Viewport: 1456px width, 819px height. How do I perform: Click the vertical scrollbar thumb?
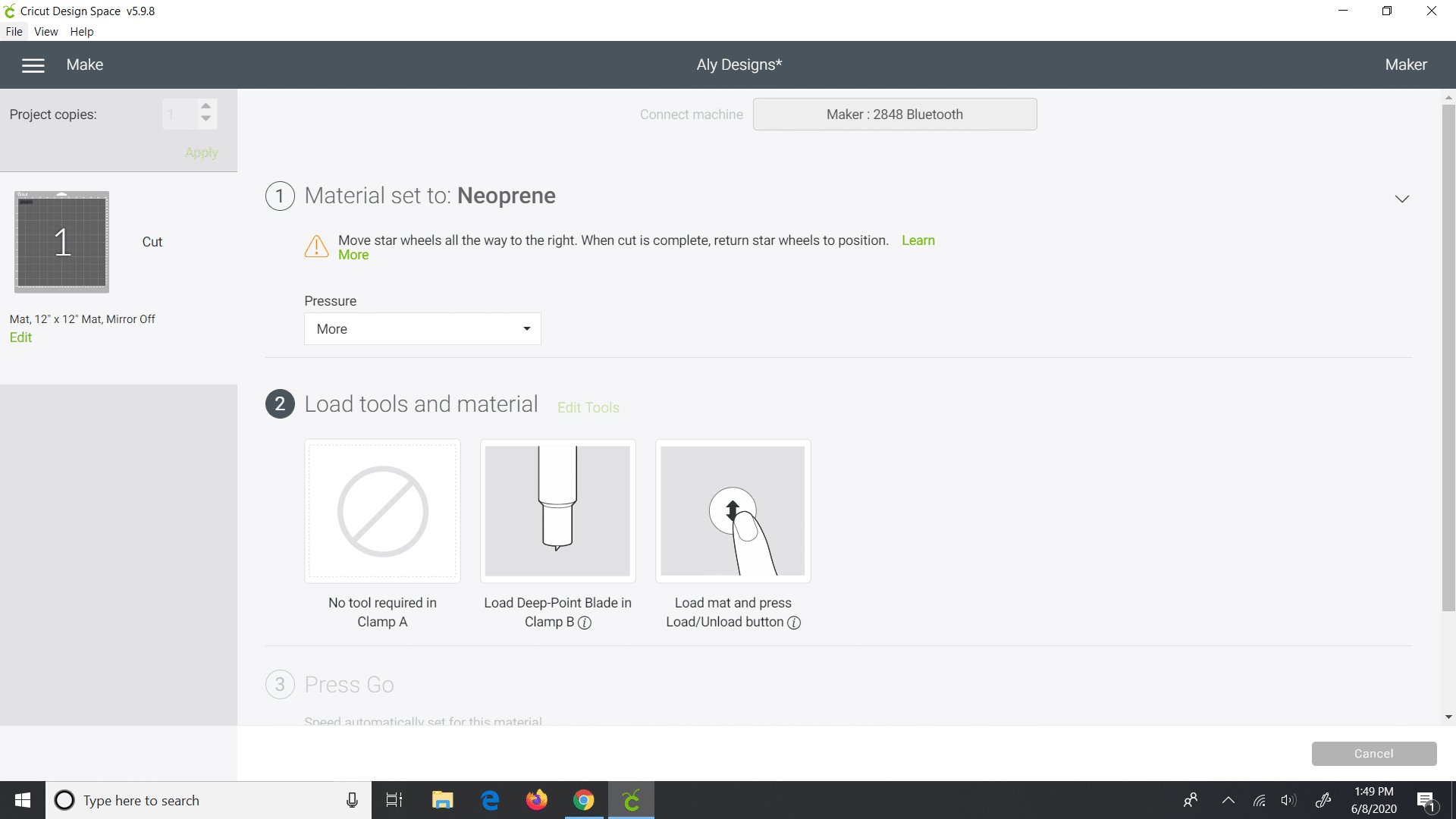[1448, 356]
